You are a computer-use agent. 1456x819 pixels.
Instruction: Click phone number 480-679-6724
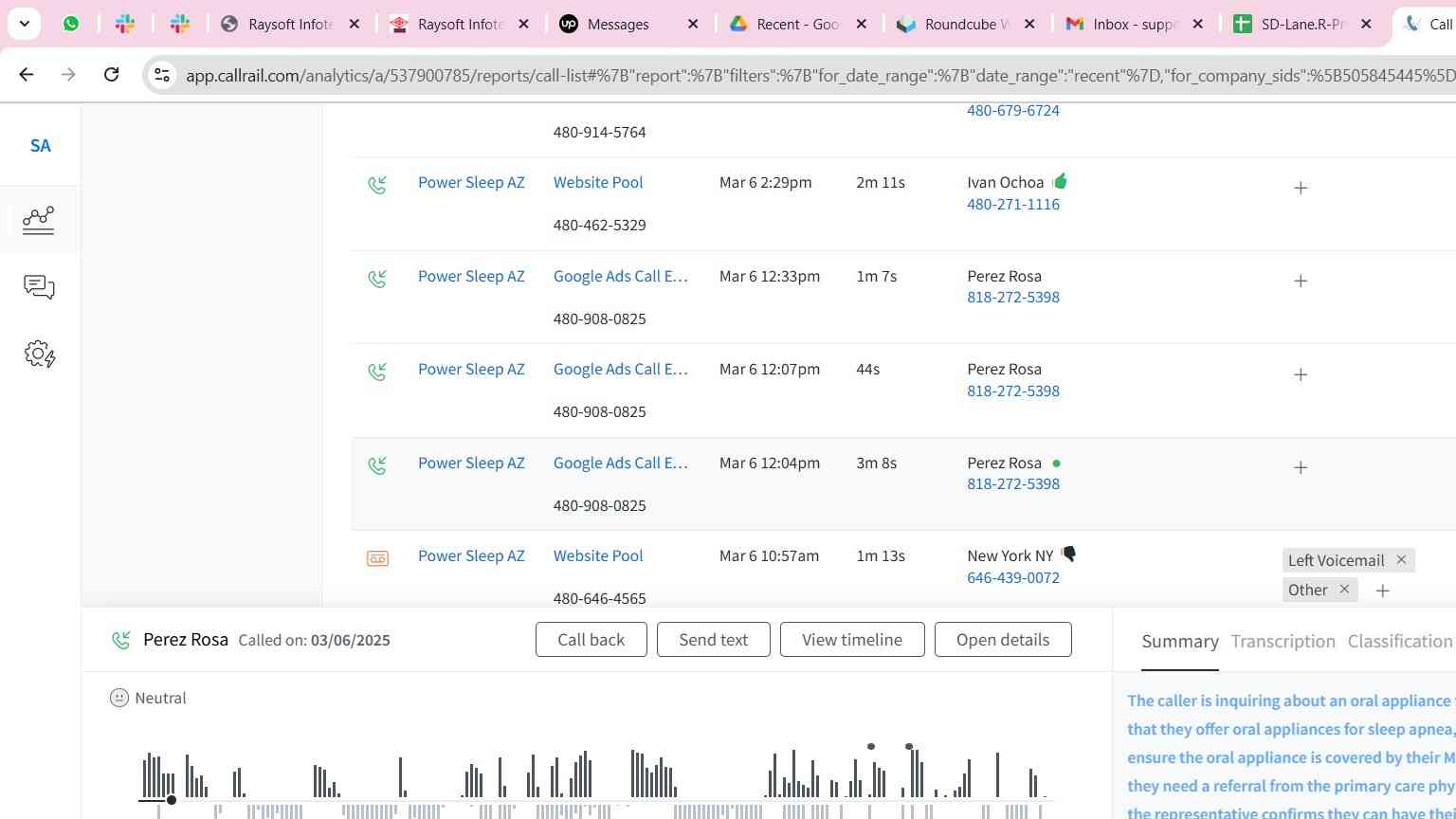1013,110
